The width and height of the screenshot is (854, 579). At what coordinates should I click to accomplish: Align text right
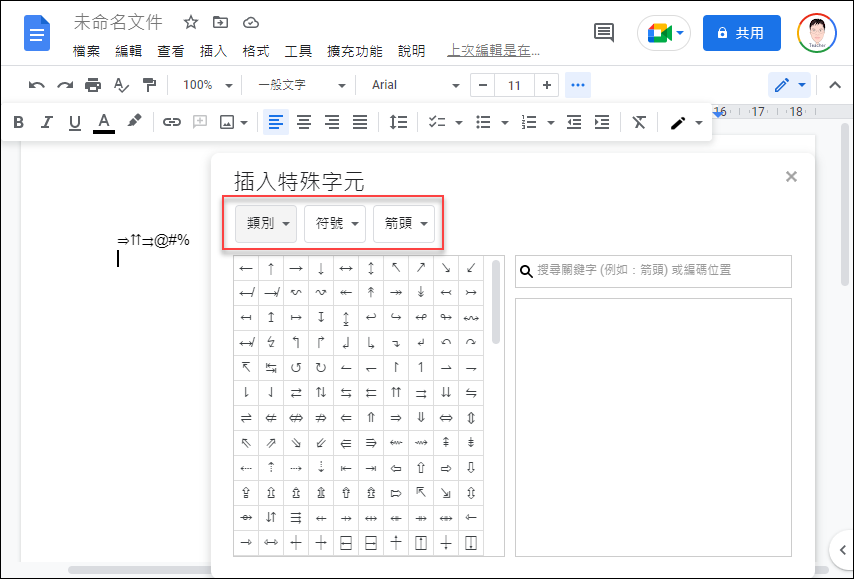point(332,122)
